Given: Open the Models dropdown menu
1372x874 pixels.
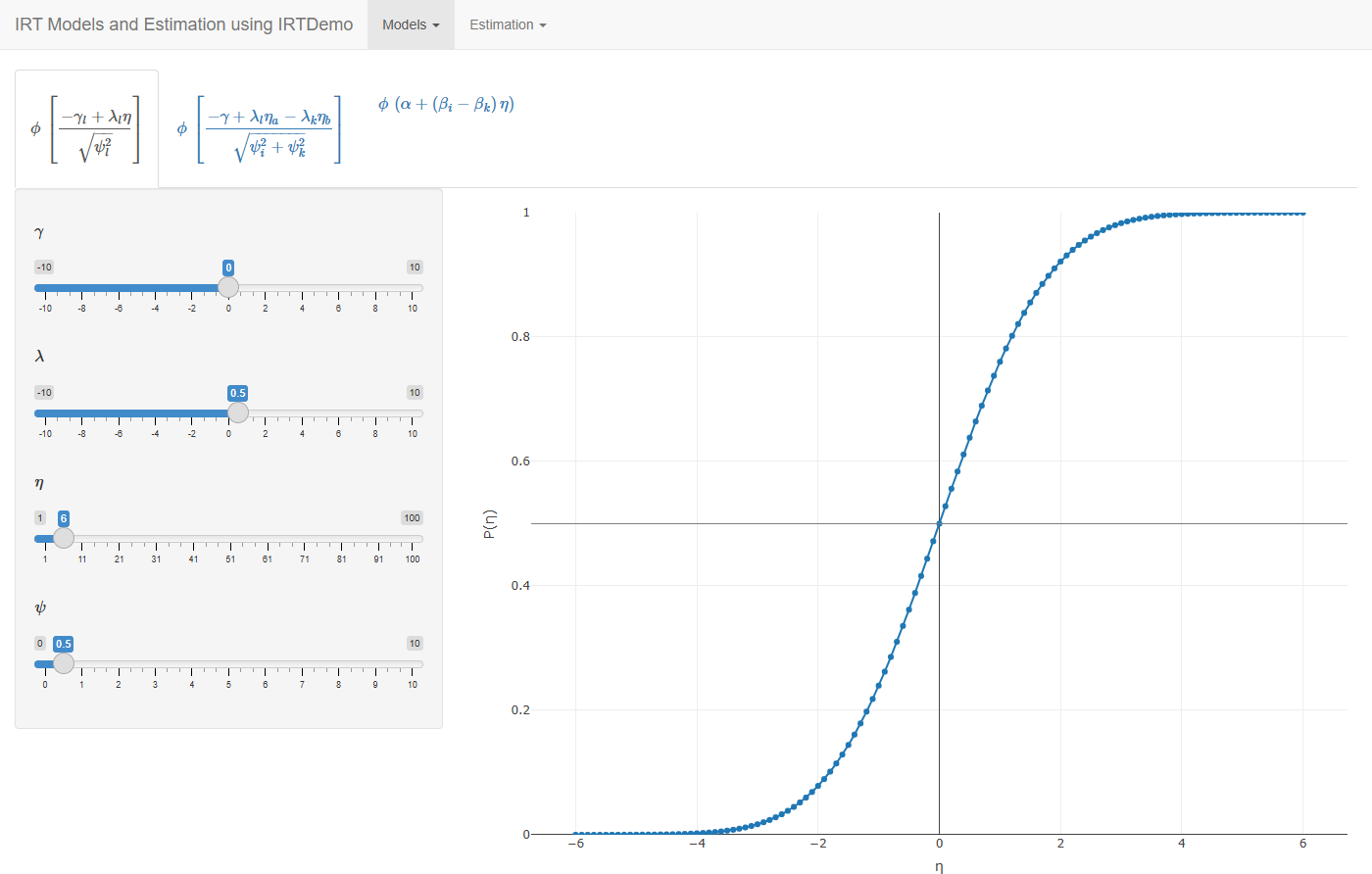Looking at the screenshot, I should click(x=411, y=24).
